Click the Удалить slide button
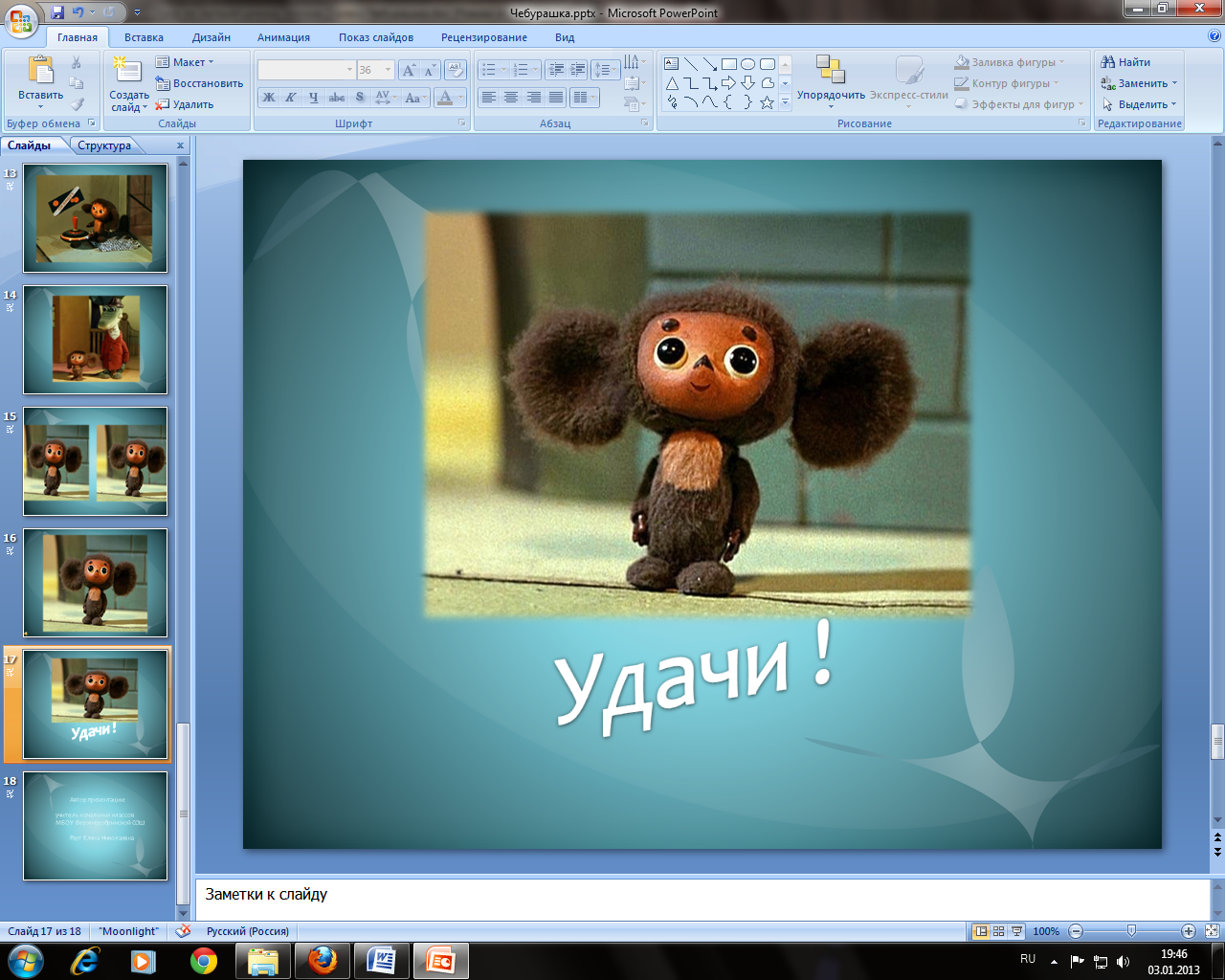 point(186,104)
